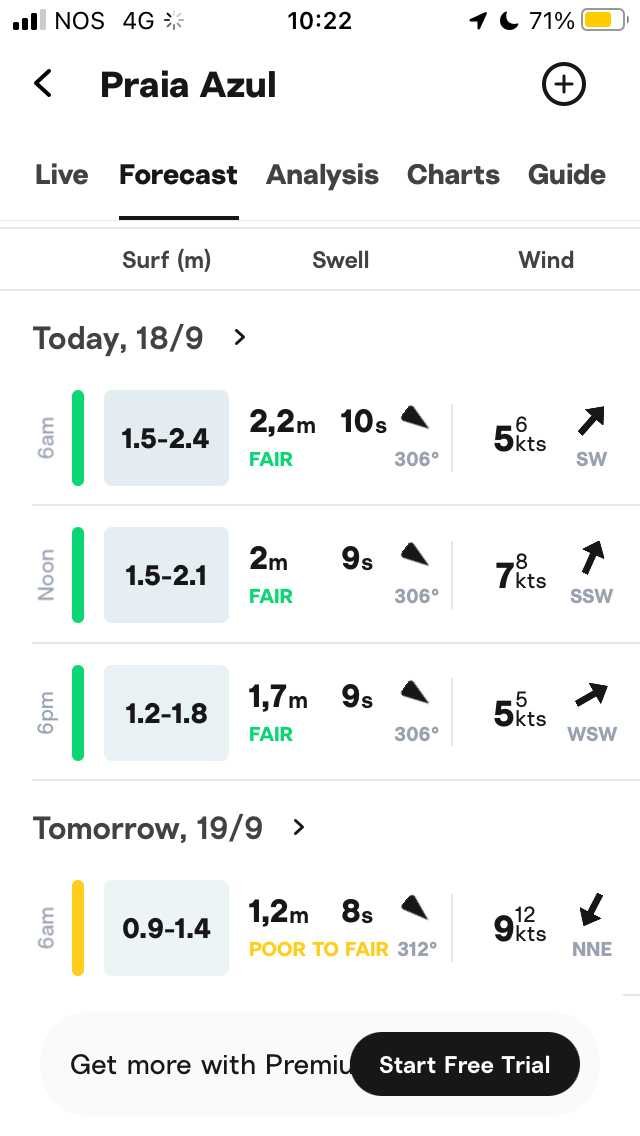The width and height of the screenshot is (640, 1136).
Task: Tap the 312° swell direction icon
Action: (415, 908)
